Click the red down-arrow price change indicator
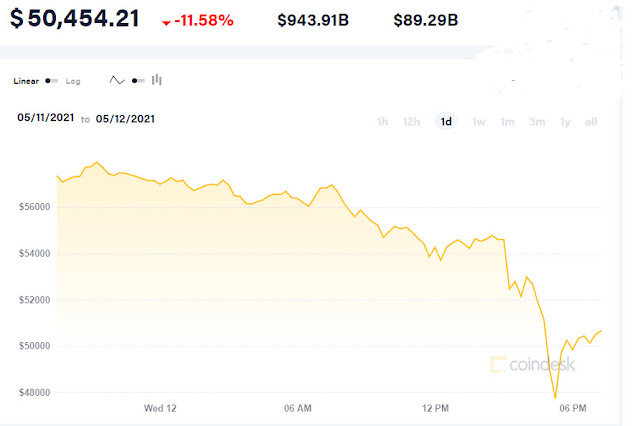640x426 pixels. tap(166, 23)
